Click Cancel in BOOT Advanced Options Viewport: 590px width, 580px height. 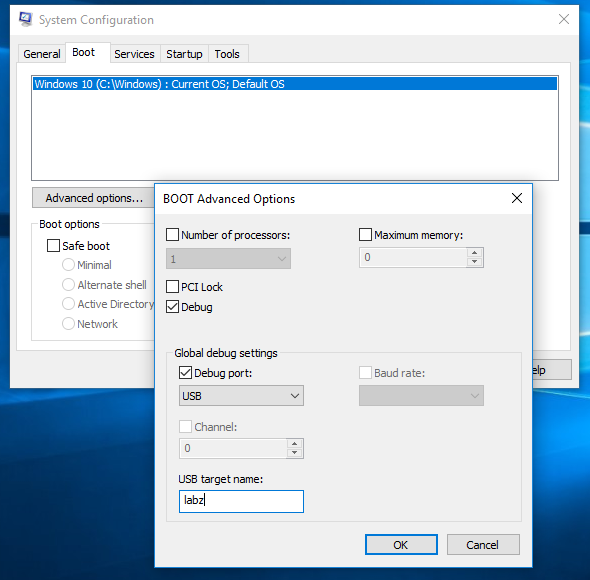pos(483,545)
